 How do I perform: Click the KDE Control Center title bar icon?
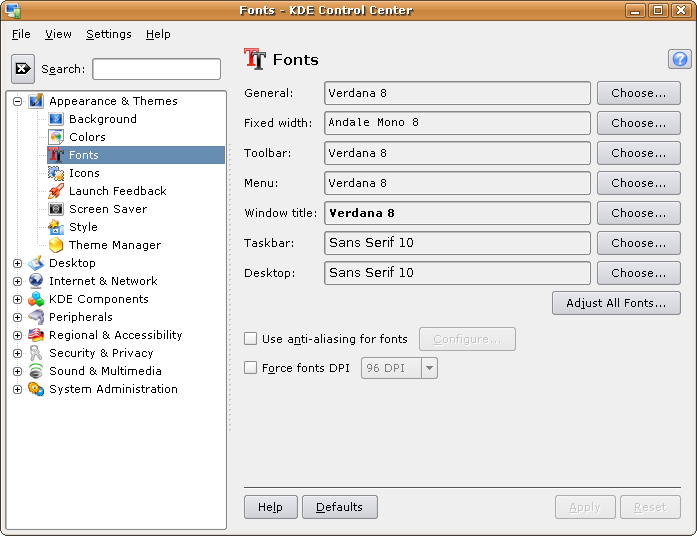pyautogui.click(x=13, y=10)
